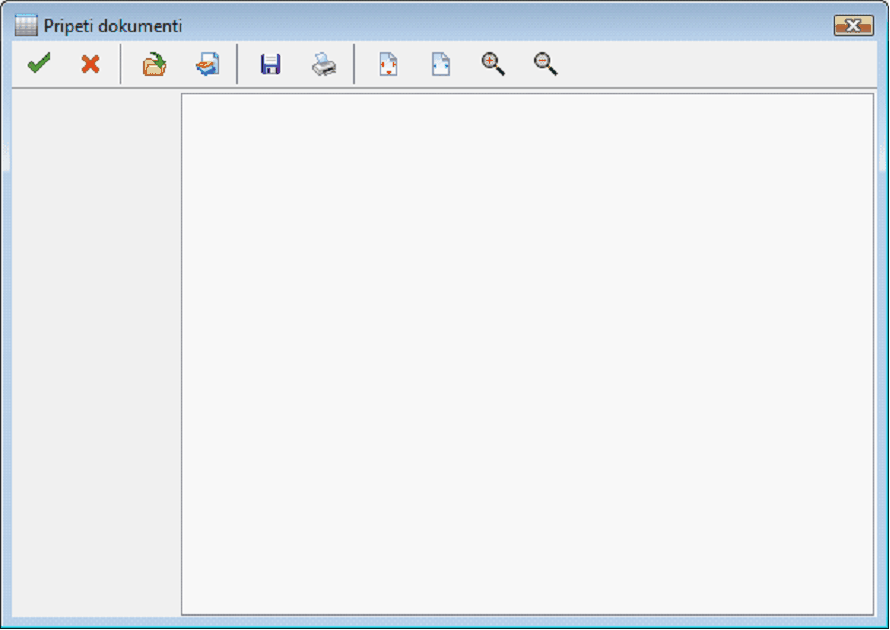Cancel using the red X icon
The width and height of the screenshot is (890, 630).
90,64
